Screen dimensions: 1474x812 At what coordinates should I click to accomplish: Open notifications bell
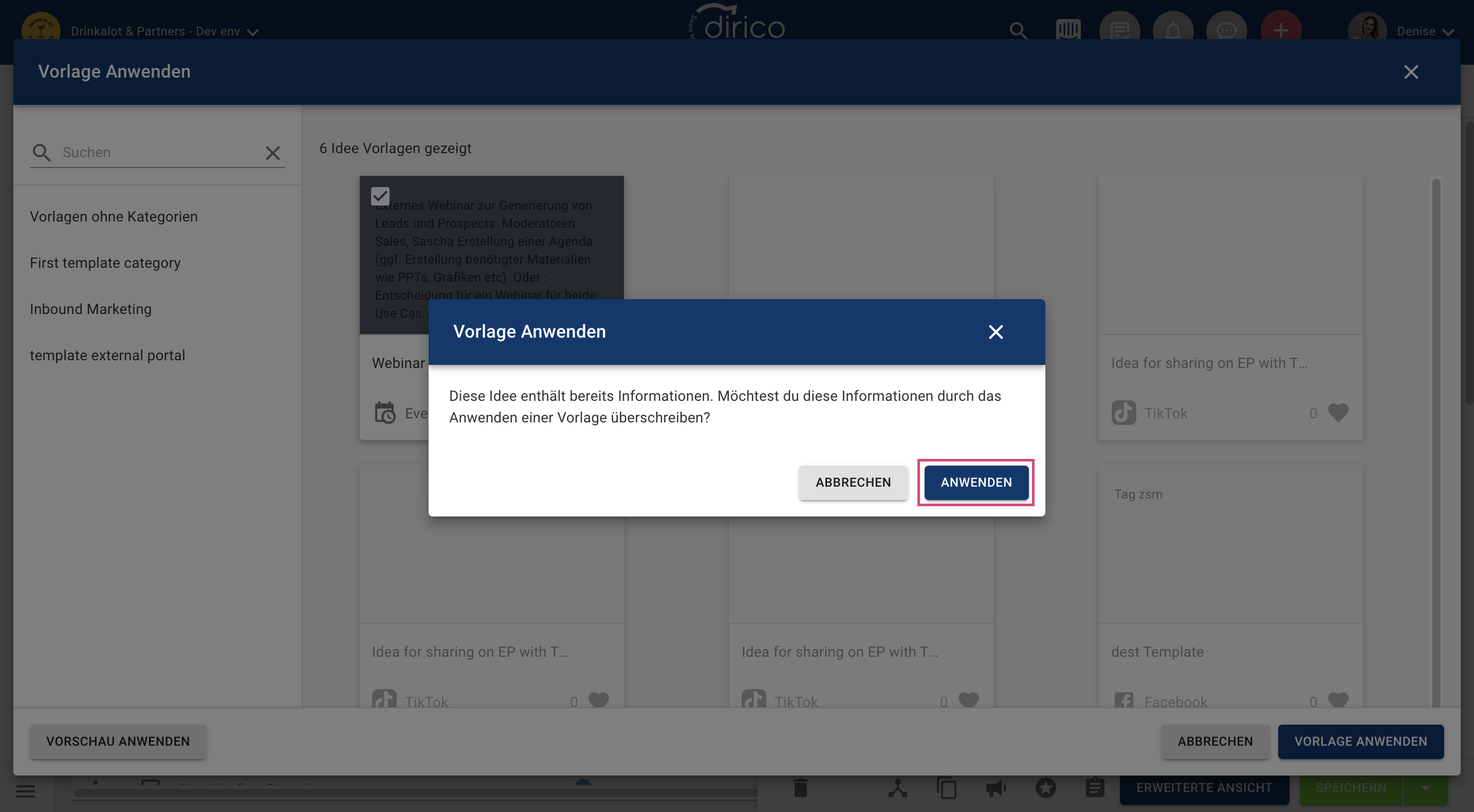tap(1173, 31)
